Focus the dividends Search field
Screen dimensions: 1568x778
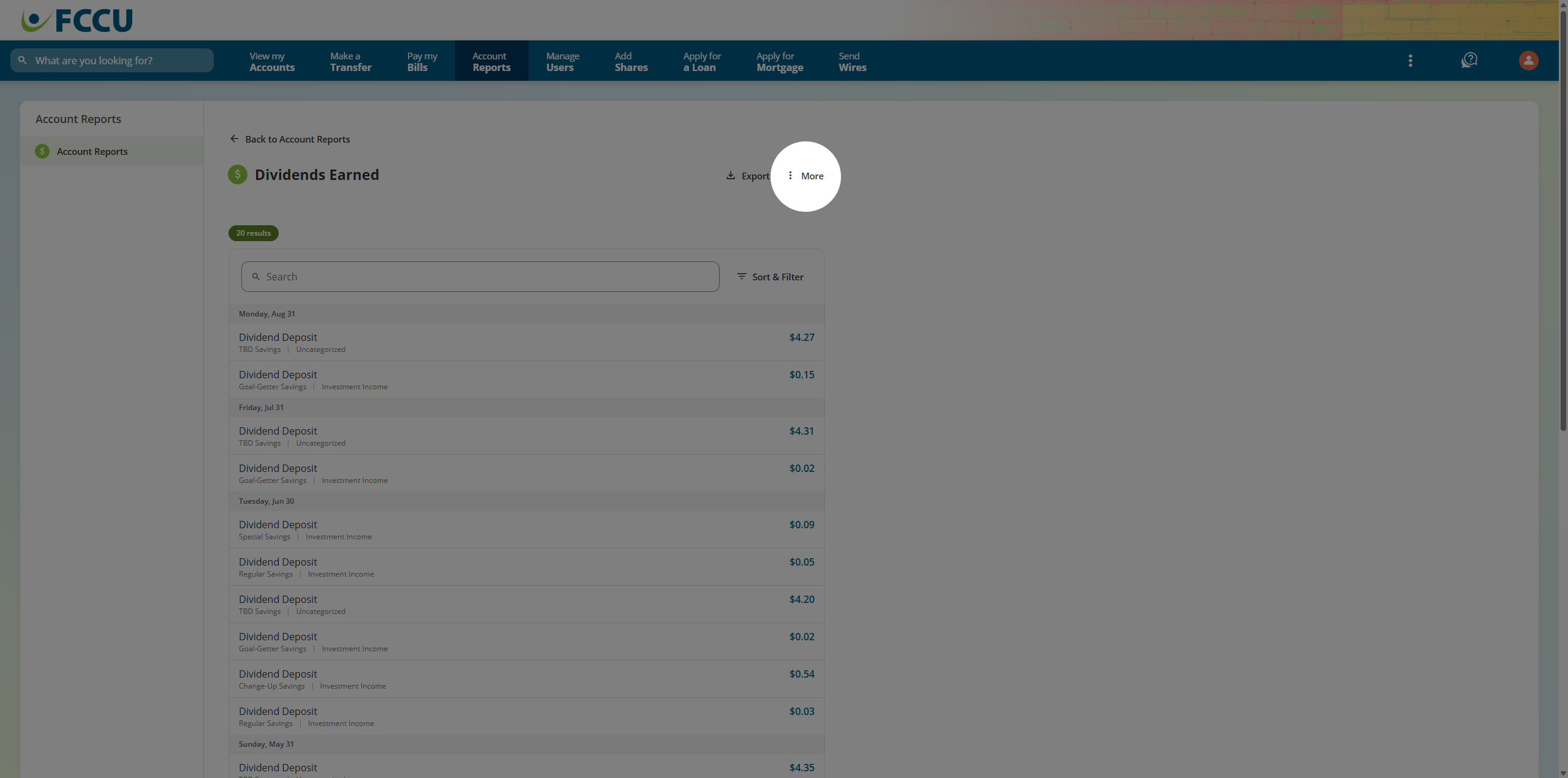pyautogui.click(x=480, y=277)
